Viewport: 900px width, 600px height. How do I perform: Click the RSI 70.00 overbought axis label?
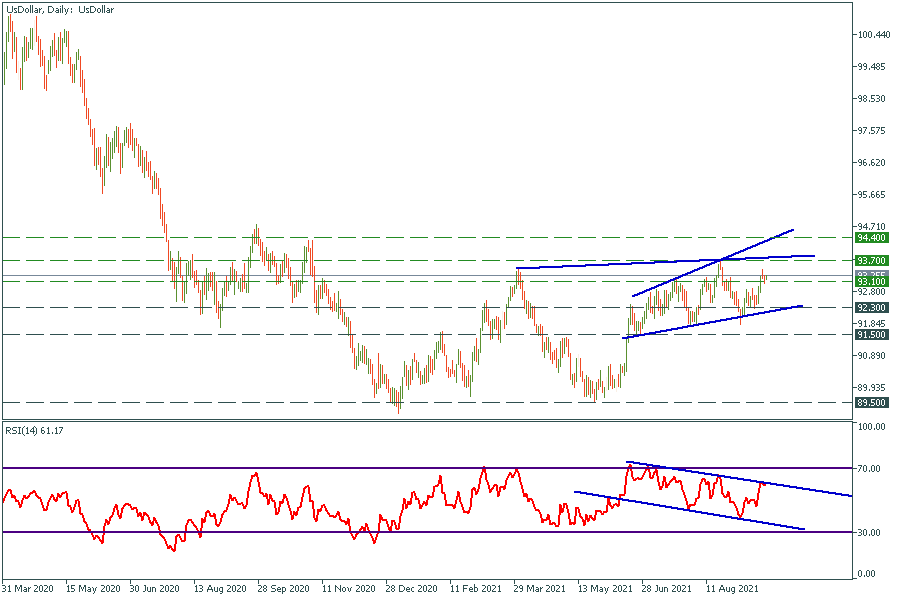click(870, 468)
